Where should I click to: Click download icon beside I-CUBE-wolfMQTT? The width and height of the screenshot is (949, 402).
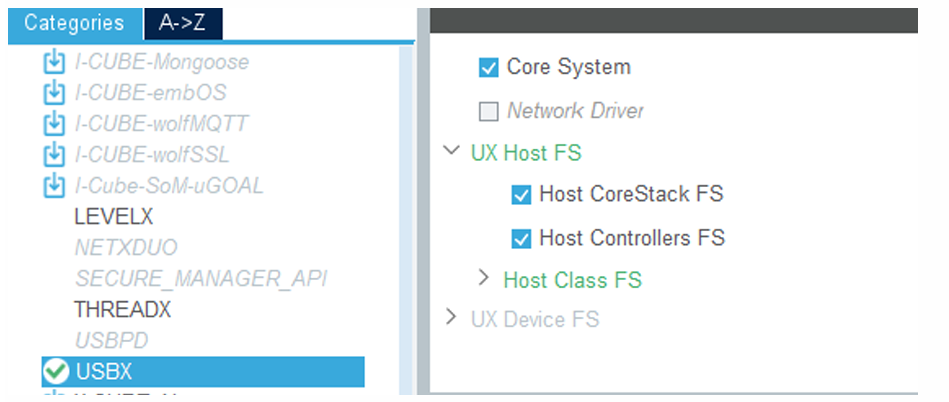pyautogui.click(x=54, y=124)
